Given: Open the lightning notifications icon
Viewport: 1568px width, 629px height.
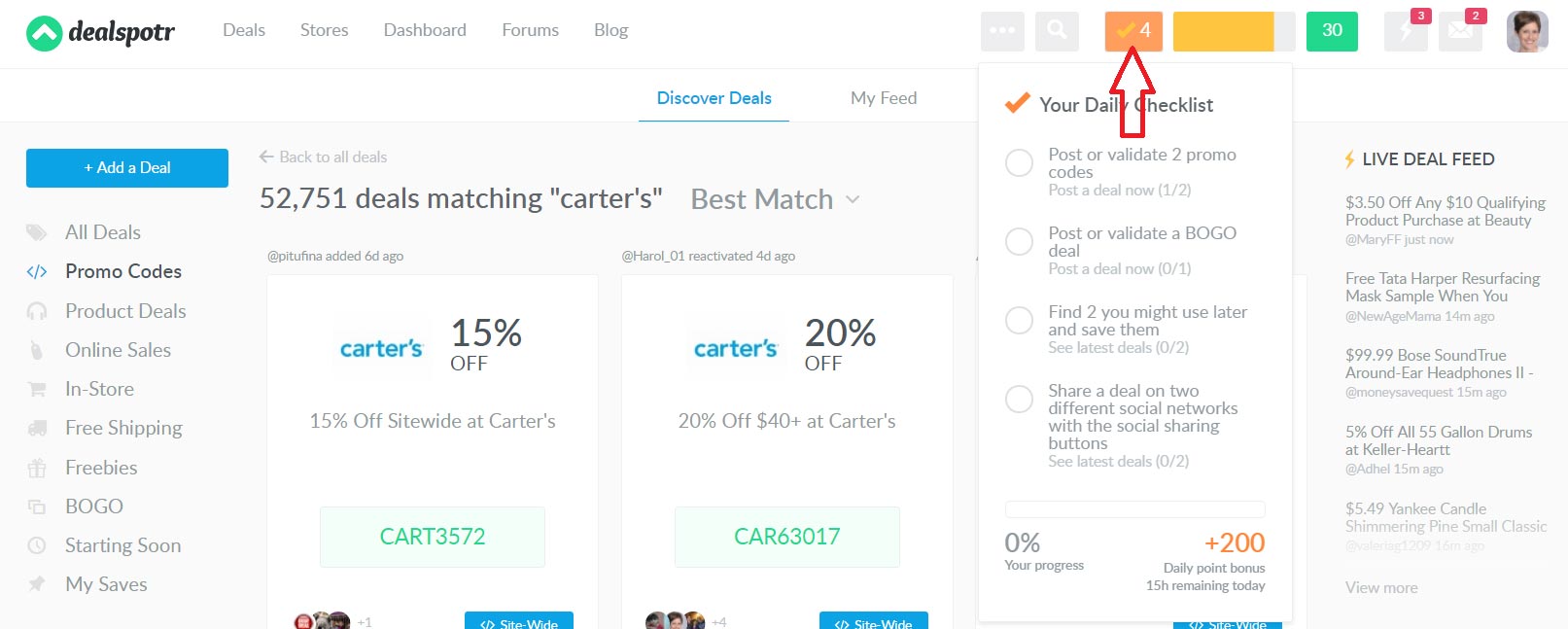Looking at the screenshot, I should point(1406,31).
